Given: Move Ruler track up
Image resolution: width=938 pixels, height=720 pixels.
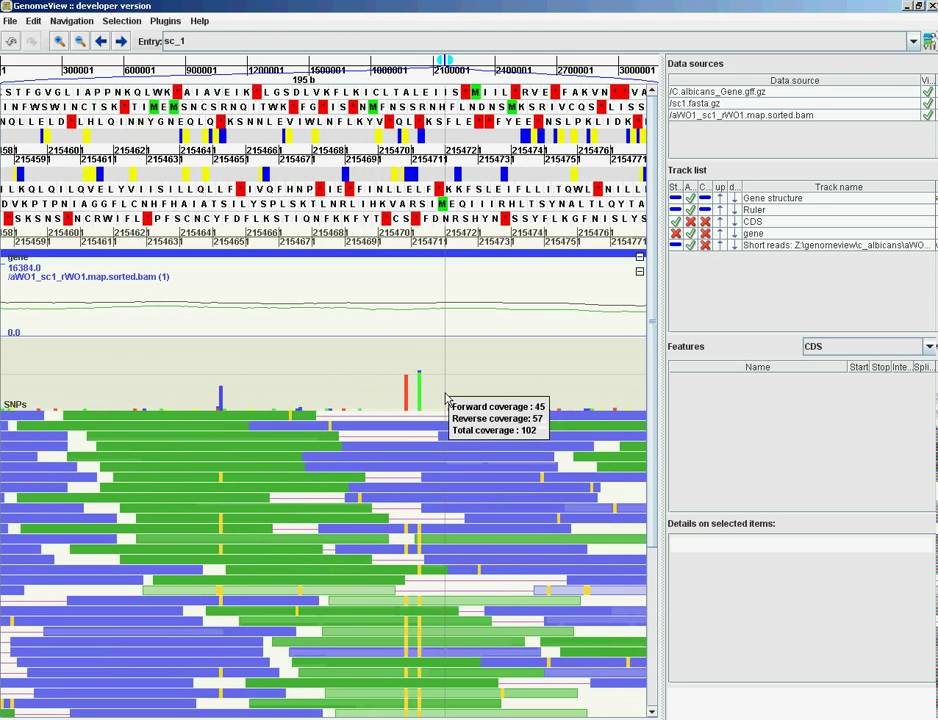Looking at the screenshot, I should [x=720, y=210].
